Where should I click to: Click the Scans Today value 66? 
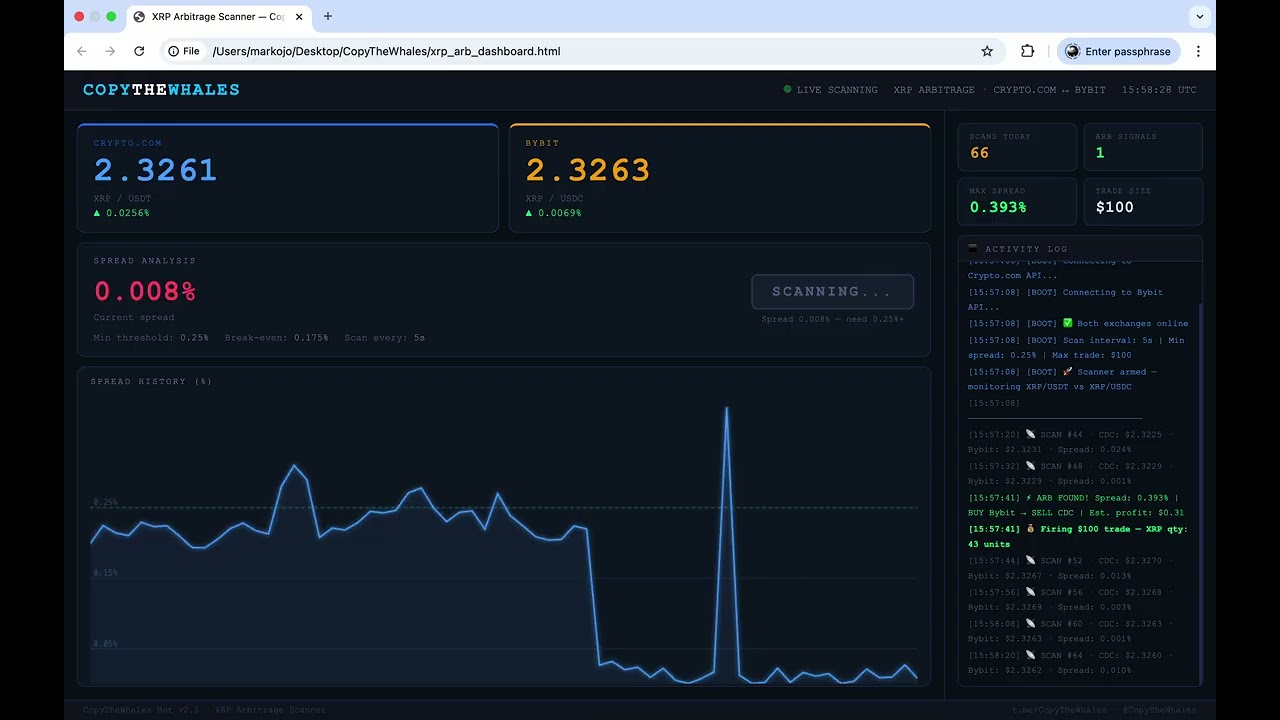pyautogui.click(x=979, y=153)
